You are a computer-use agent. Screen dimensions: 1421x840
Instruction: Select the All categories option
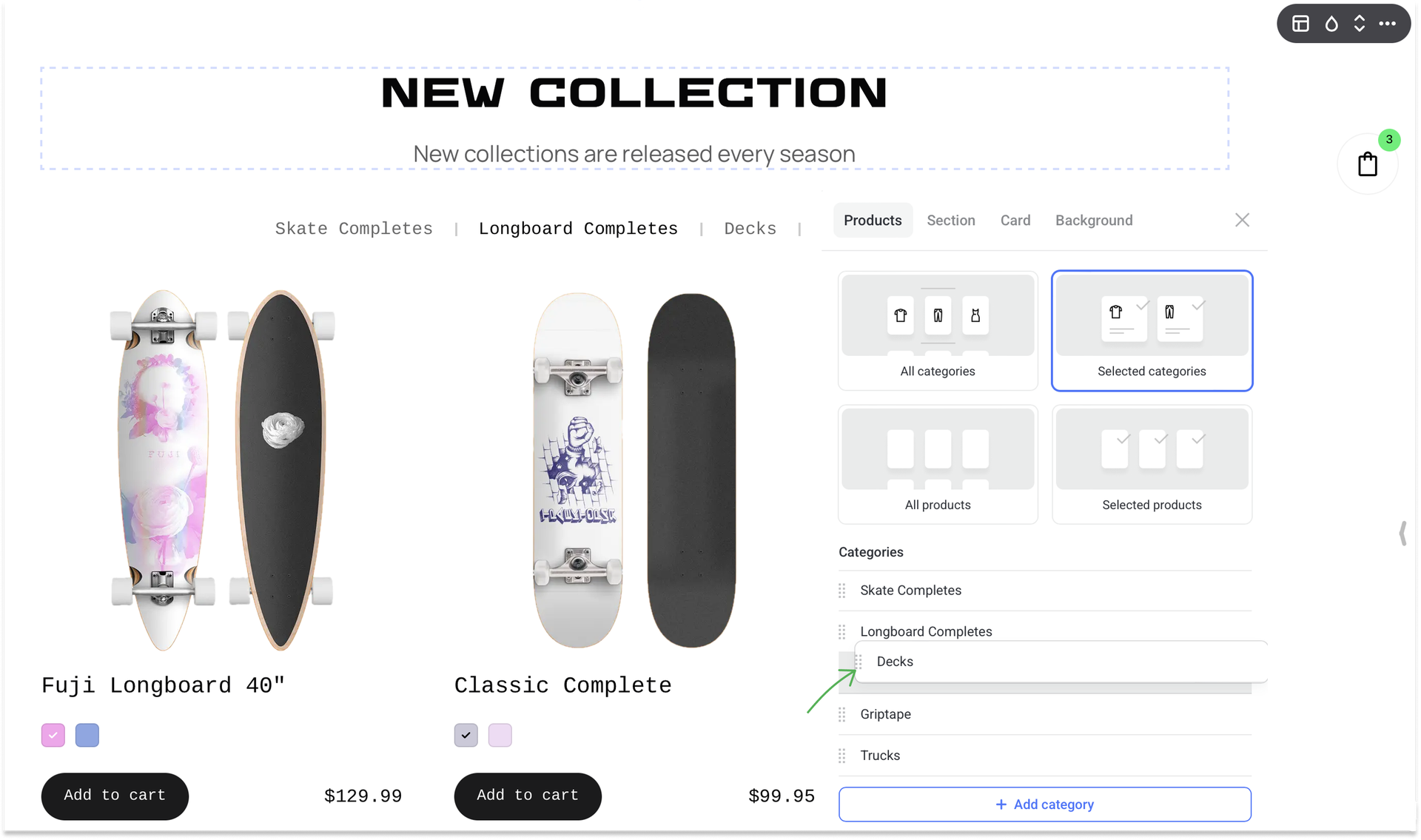pyautogui.click(x=938, y=331)
